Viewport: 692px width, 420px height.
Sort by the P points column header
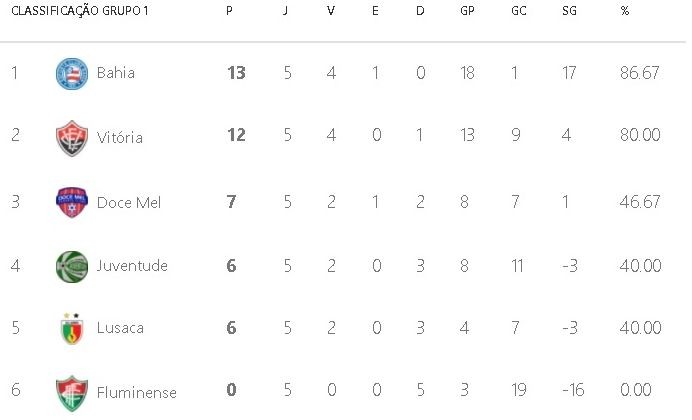pyautogui.click(x=229, y=11)
